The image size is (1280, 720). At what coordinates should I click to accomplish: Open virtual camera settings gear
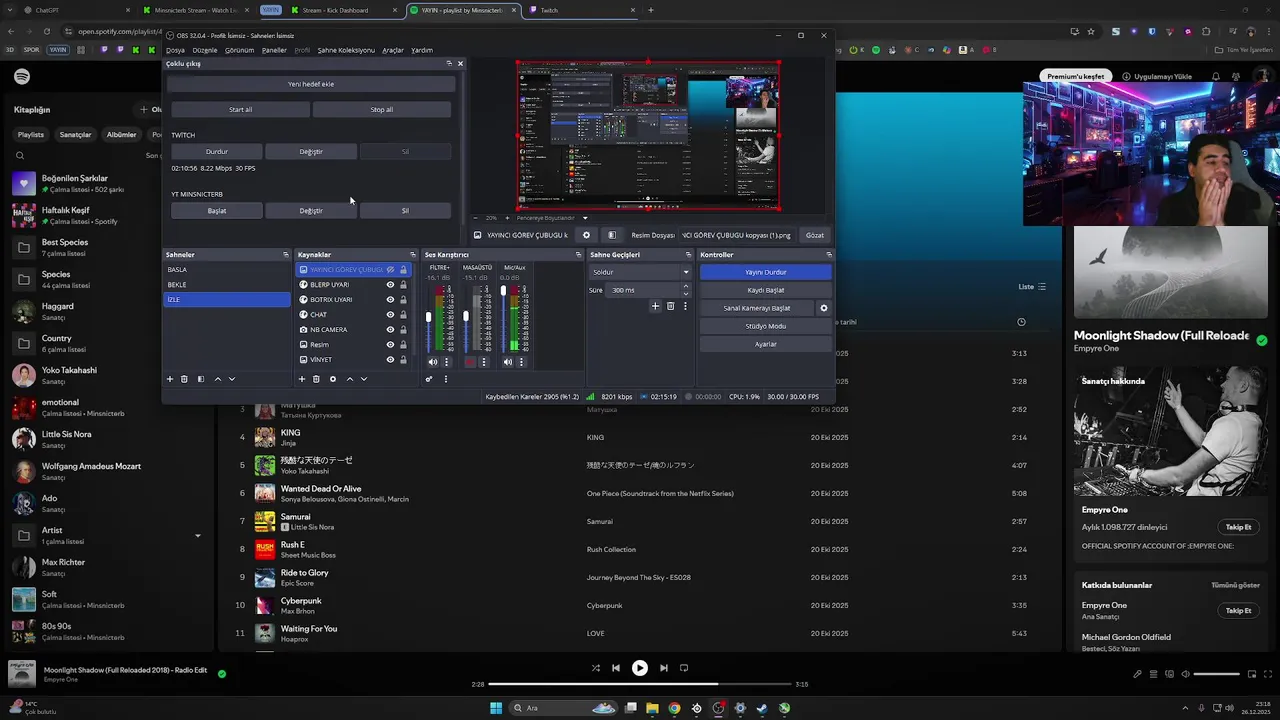pyautogui.click(x=824, y=308)
